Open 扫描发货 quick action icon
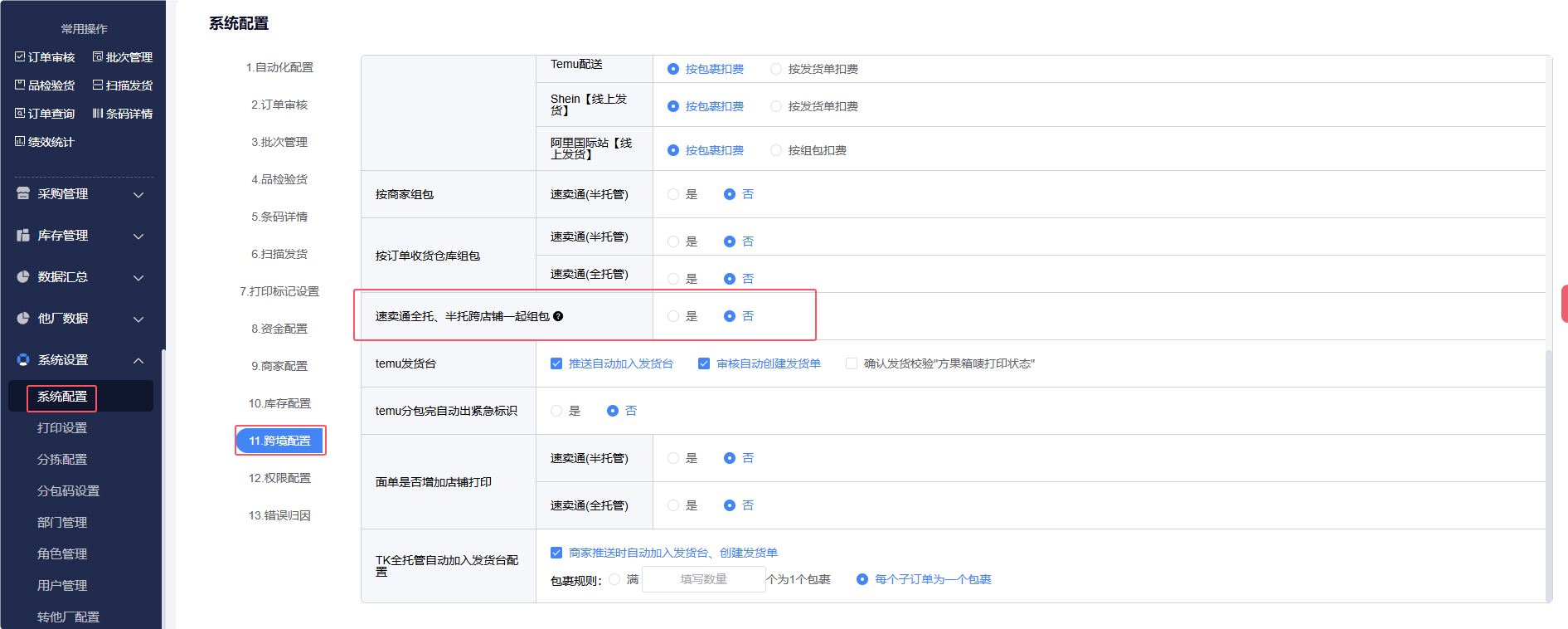 [x=98, y=85]
